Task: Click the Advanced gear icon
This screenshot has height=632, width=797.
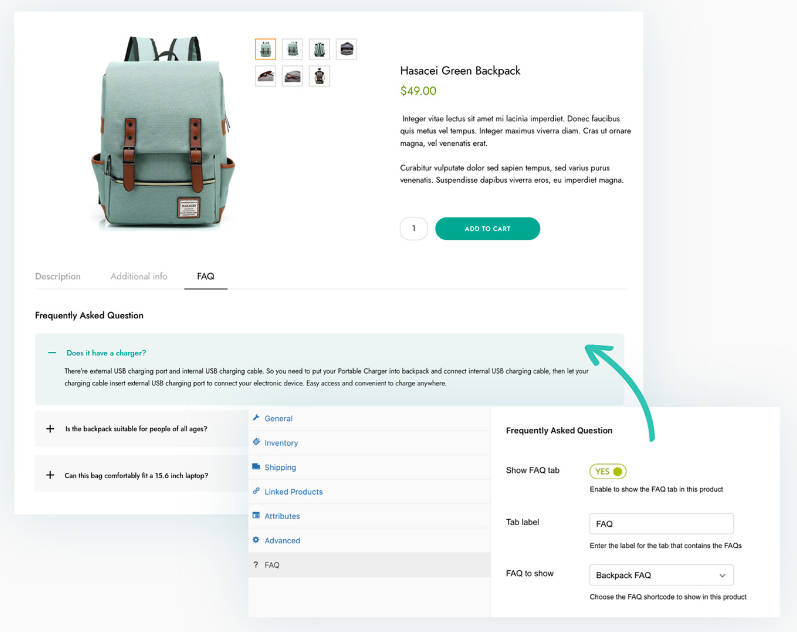Action: (x=256, y=540)
